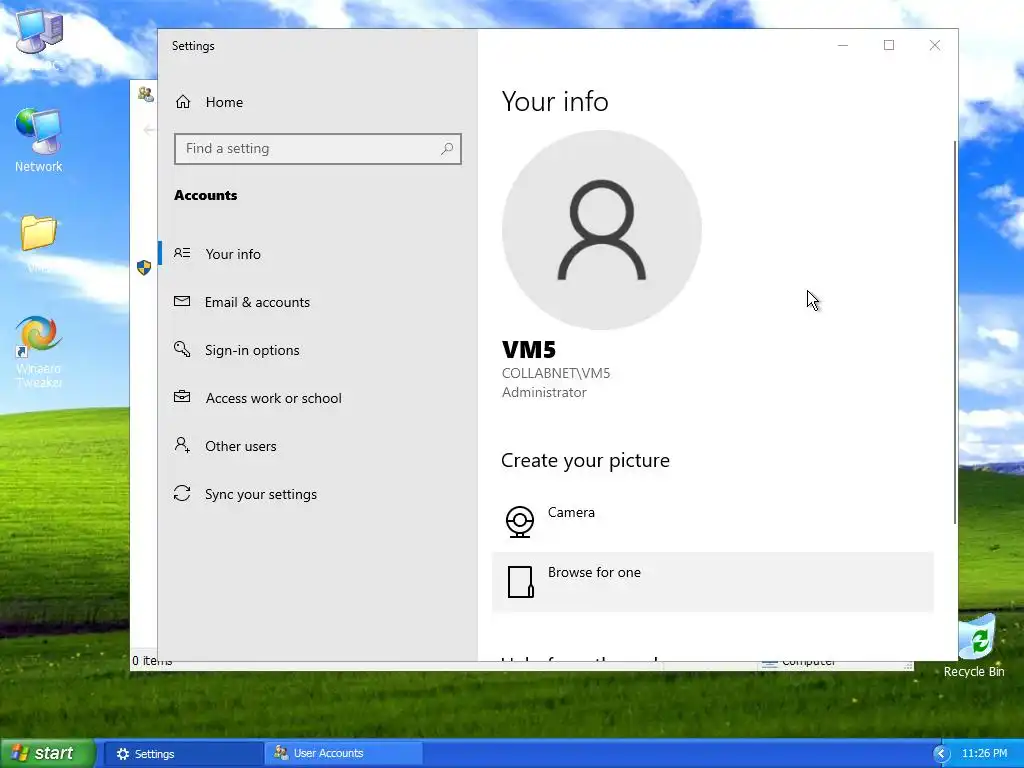Image resolution: width=1024 pixels, height=768 pixels.
Task: Click the webcam icon
Action: [520, 522]
